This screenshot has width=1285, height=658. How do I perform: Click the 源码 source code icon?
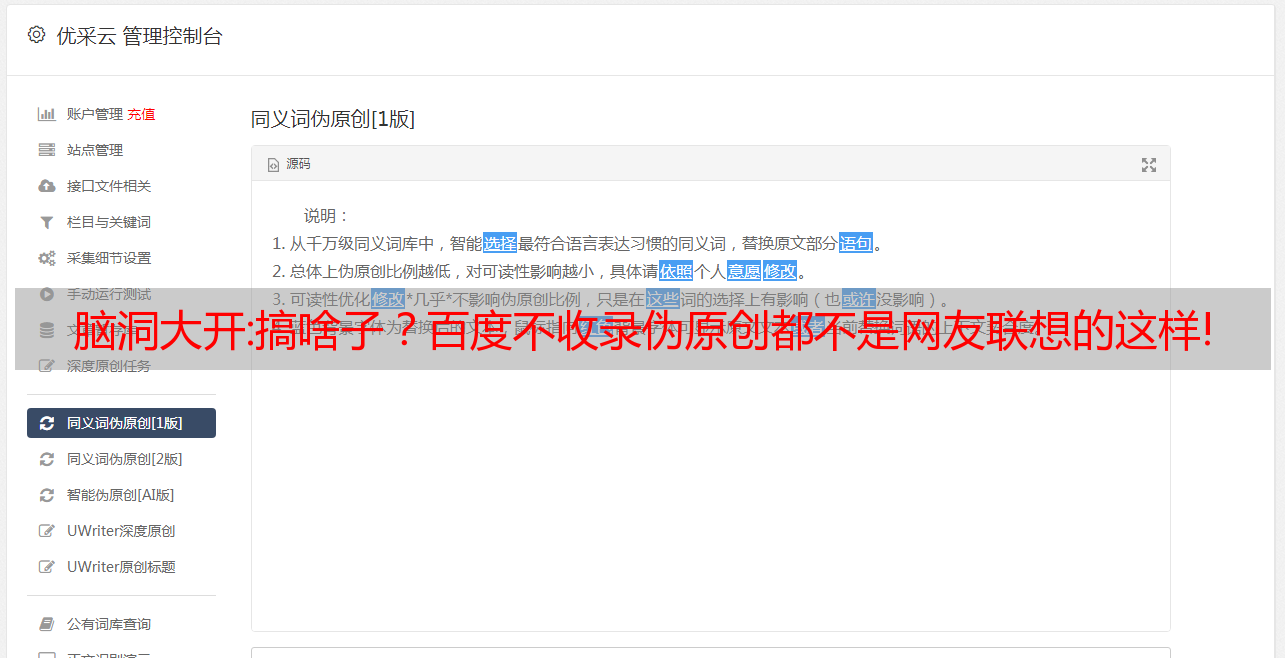coord(273,165)
